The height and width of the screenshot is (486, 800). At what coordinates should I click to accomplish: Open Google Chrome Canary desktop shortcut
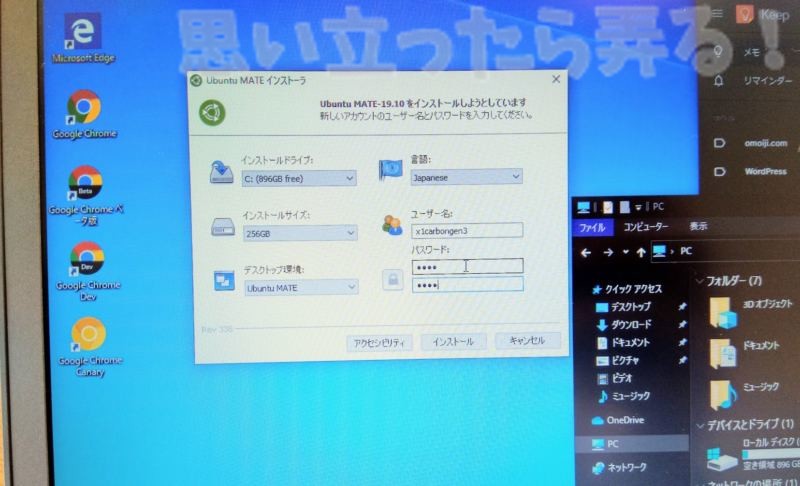pyautogui.click(x=89, y=347)
